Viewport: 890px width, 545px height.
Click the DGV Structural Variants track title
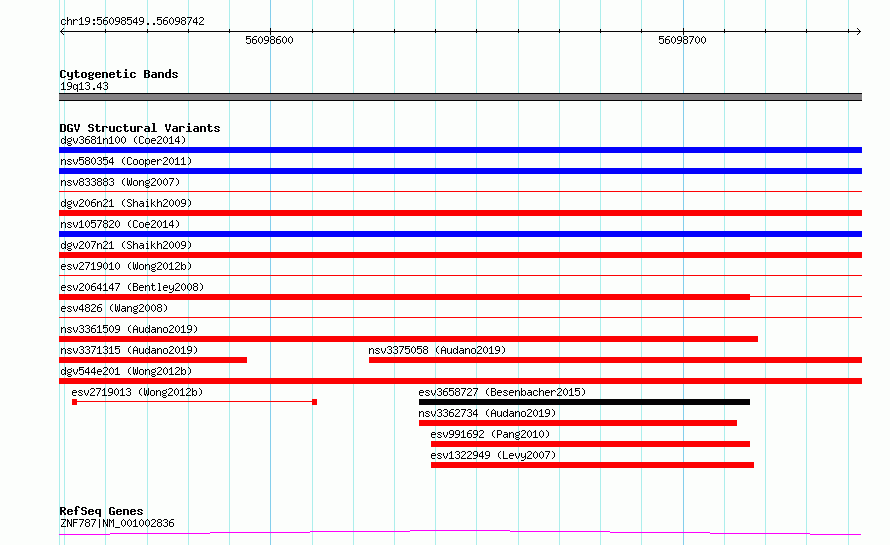click(140, 128)
